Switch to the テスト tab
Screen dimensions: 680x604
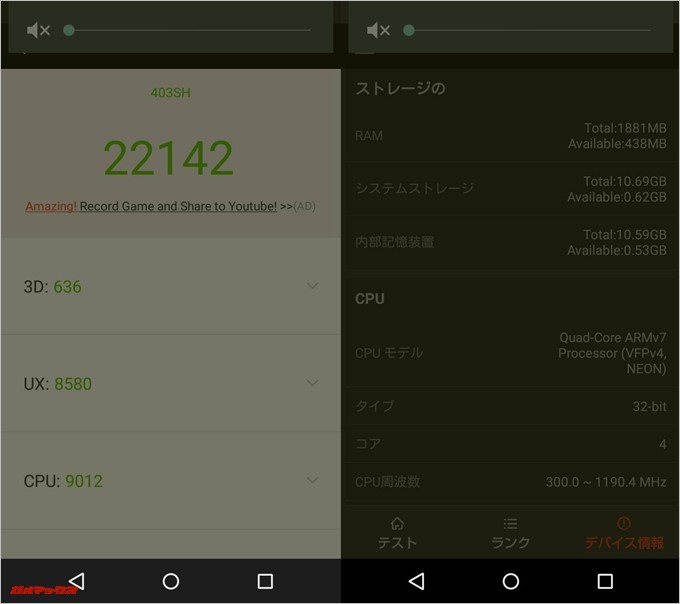[397, 533]
